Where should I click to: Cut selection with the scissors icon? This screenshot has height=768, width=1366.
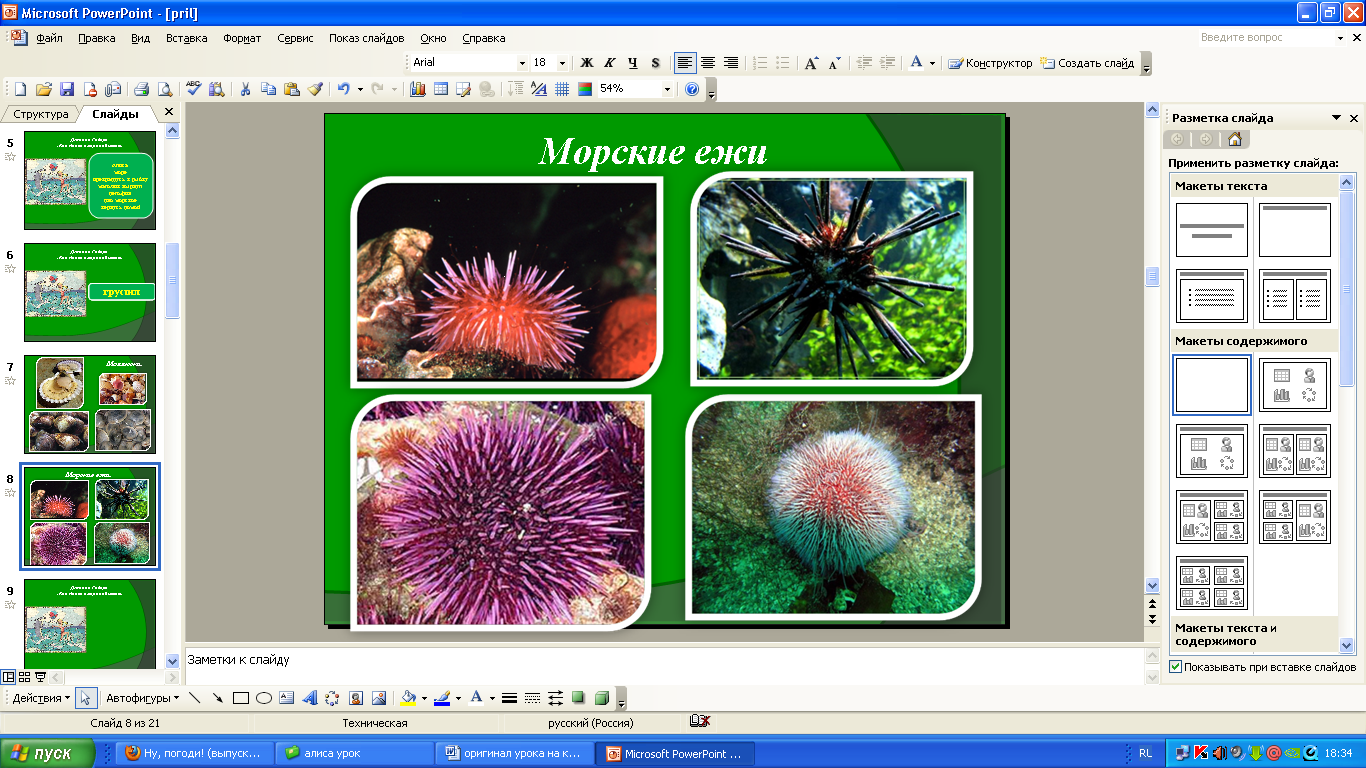click(x=245, y=89)
